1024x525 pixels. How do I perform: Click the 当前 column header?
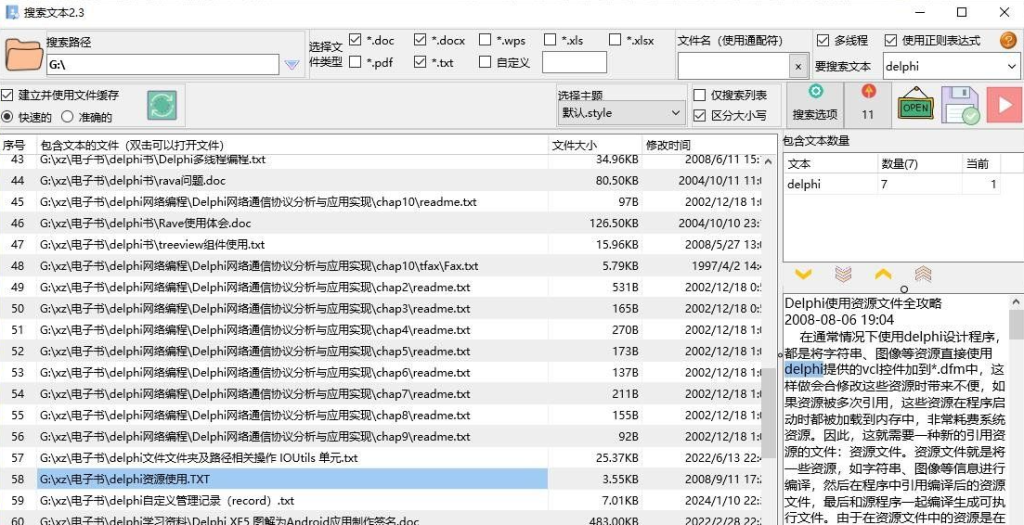pos(982,164)
